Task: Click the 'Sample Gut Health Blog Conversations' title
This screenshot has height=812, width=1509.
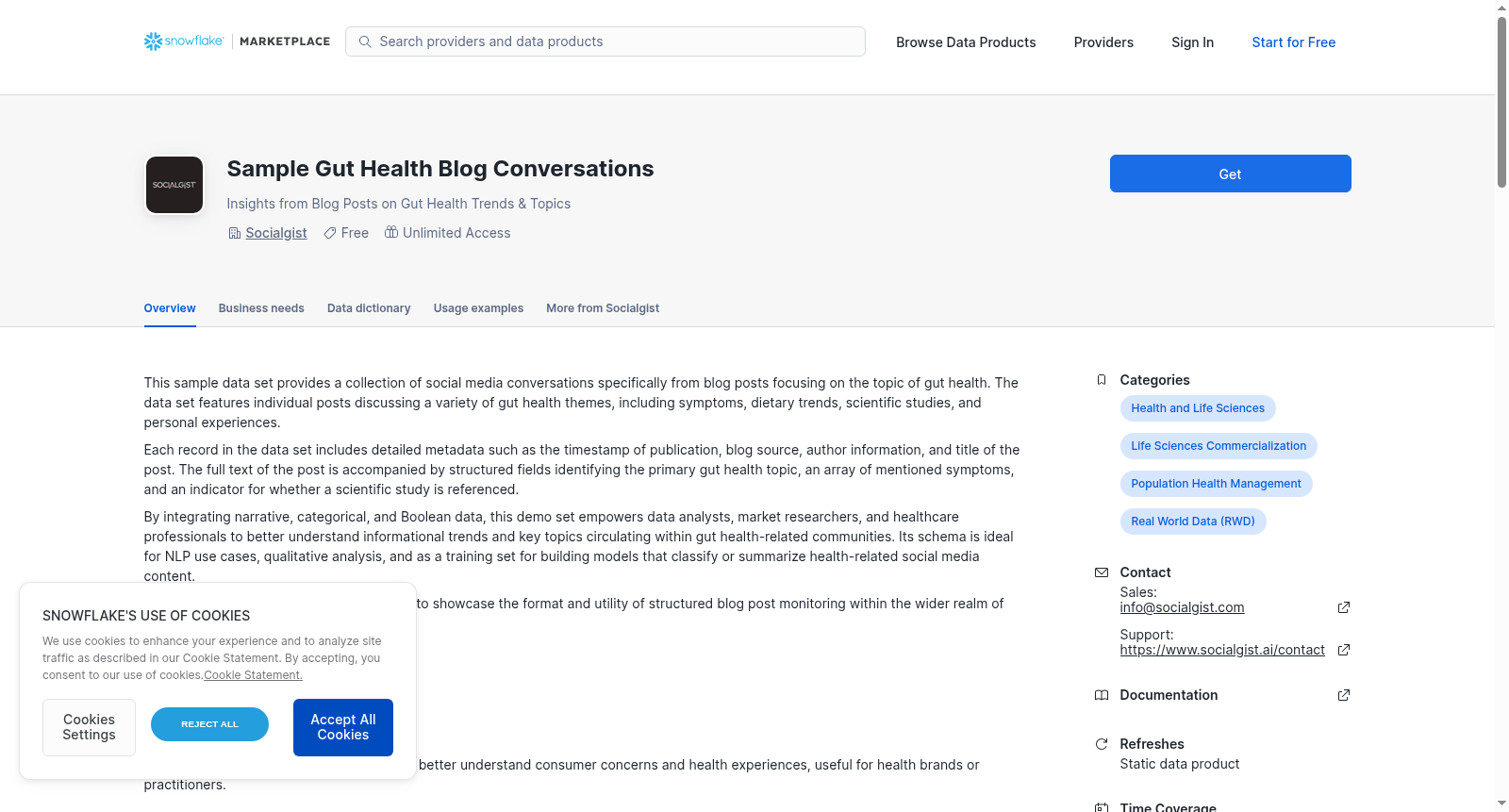Action: tap(440, 169)
